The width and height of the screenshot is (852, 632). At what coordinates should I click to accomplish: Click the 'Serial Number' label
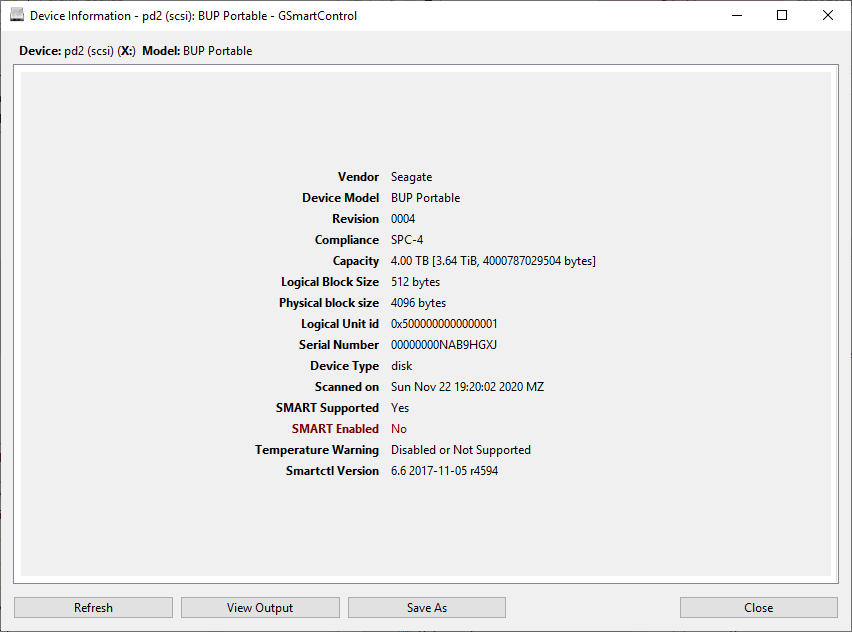point(339,345)
